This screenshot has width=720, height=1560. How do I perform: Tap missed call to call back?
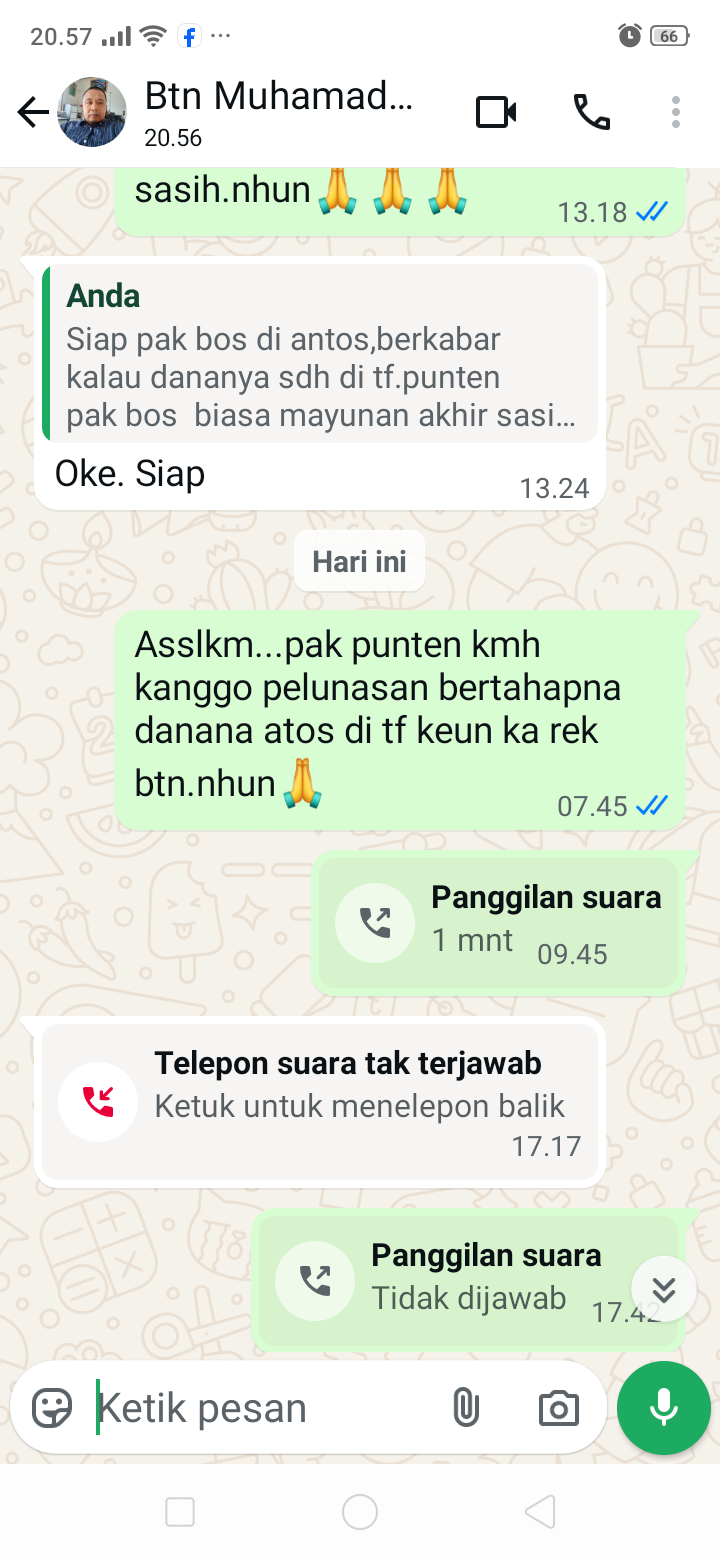[320, 1102]
